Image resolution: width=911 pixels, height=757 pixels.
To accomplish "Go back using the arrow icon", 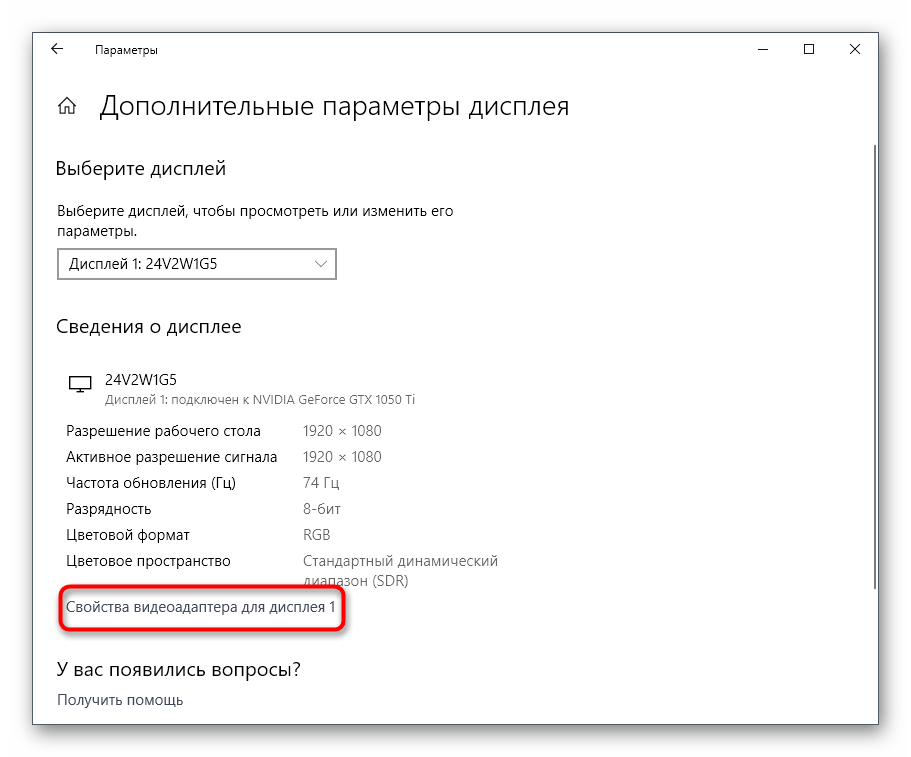I will tap(57, 49).
